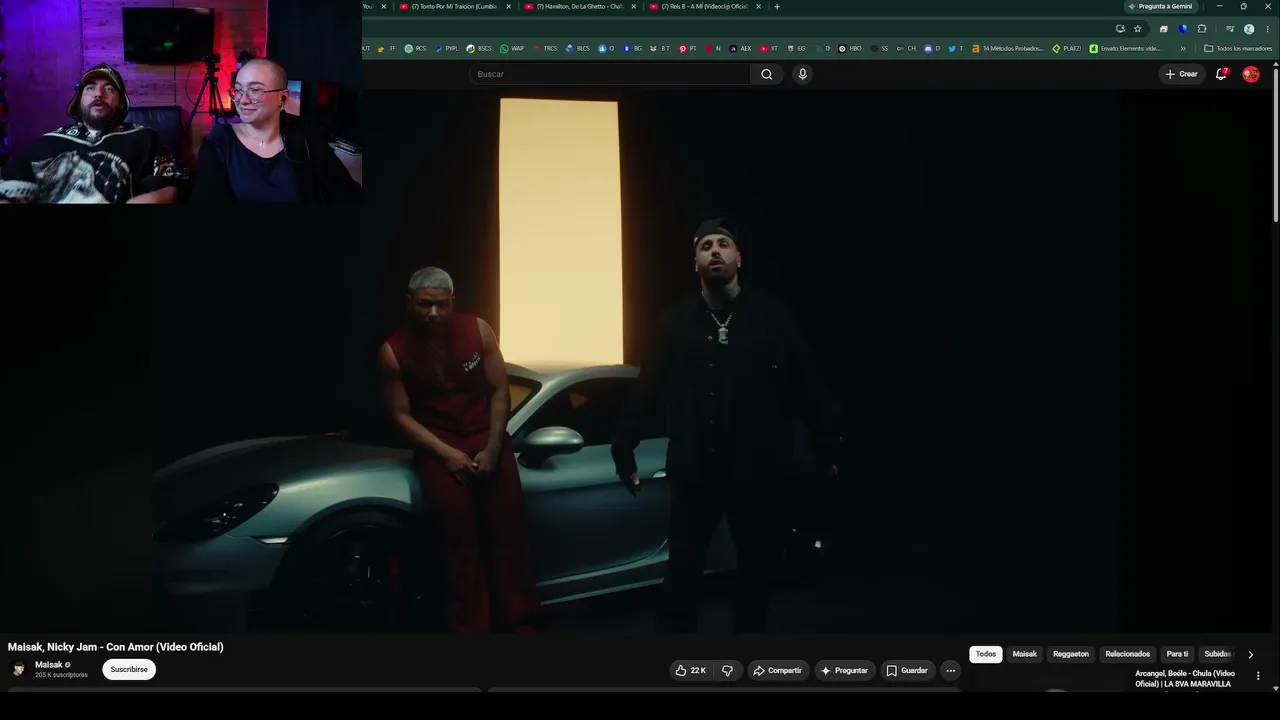The width and height of the screenshot is (1280, 720).
Task: Open the AEX bookmark
Action: [741, 48]
